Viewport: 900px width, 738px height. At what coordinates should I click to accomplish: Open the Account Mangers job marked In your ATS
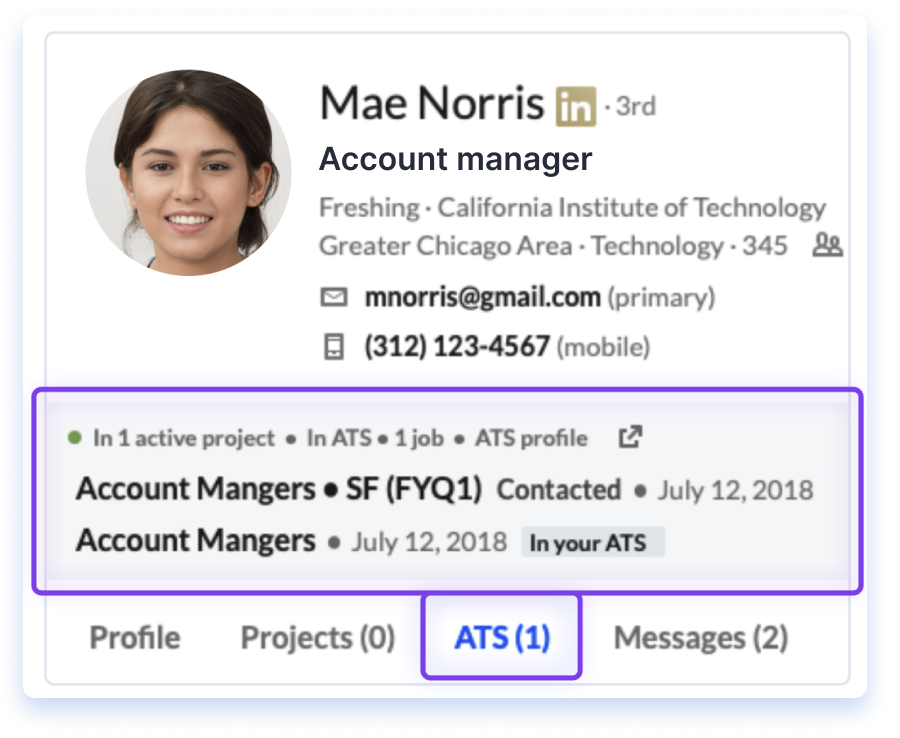(x=196, y=541)
